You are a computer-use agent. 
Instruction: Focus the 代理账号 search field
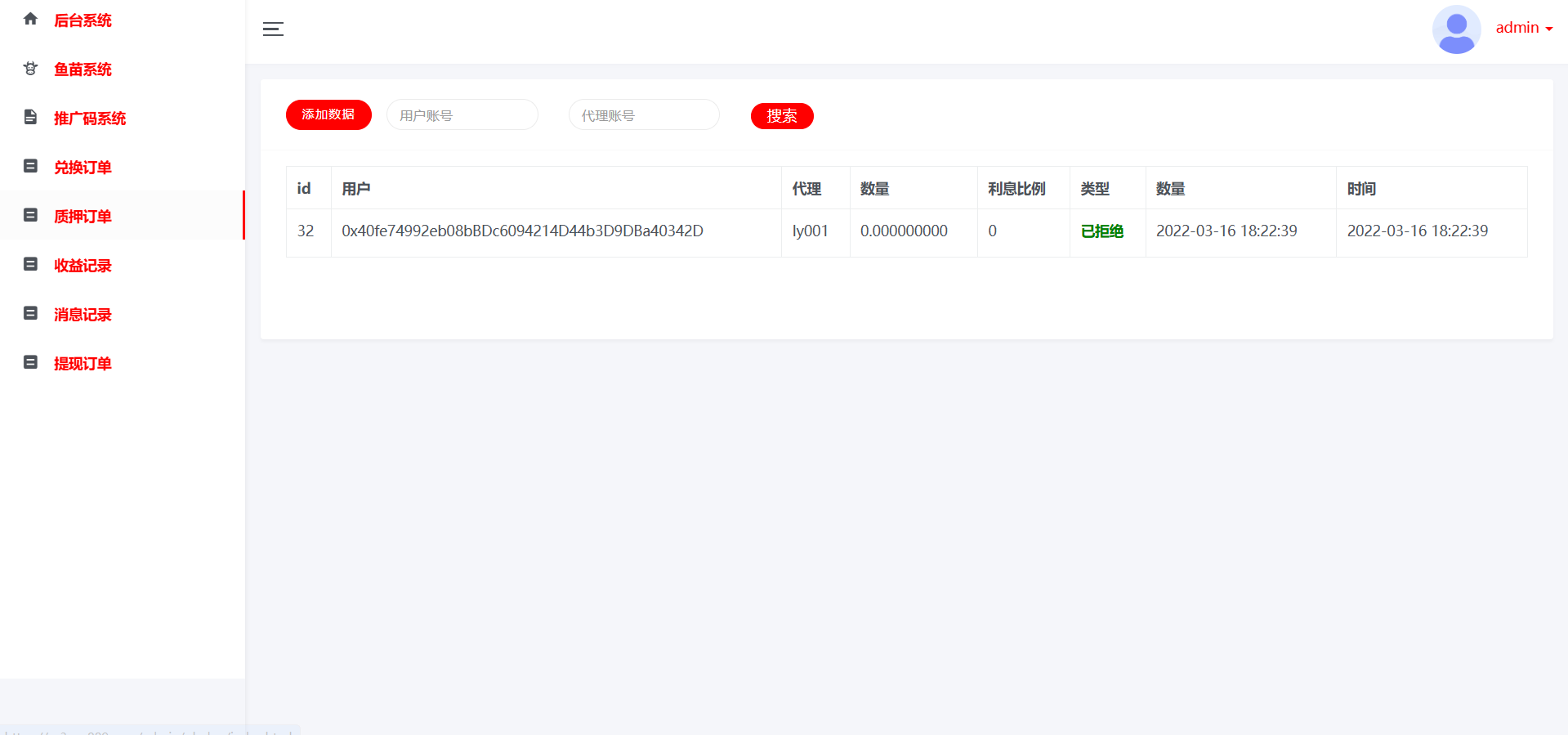[644, 115]
